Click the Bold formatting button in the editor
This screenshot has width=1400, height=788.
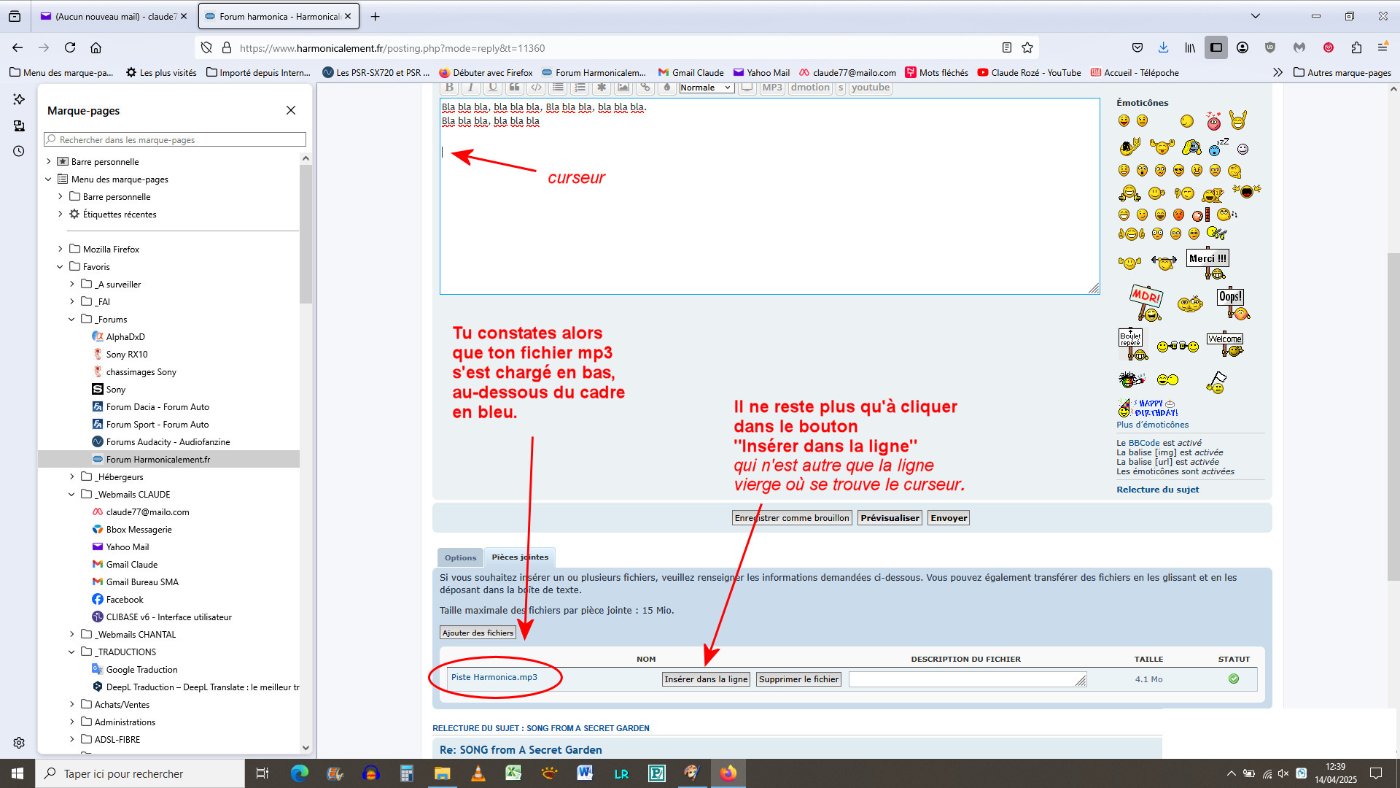point(449,87)
